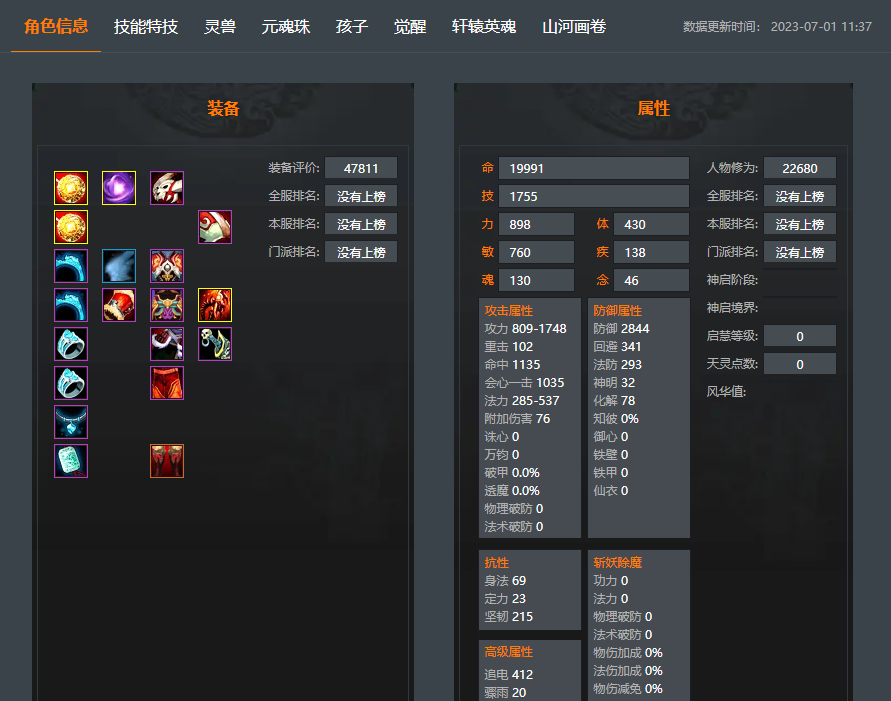Viewport: 891px width, 701px height.
Task: Click the blue gem necklace icon
Action: point(71,422)
